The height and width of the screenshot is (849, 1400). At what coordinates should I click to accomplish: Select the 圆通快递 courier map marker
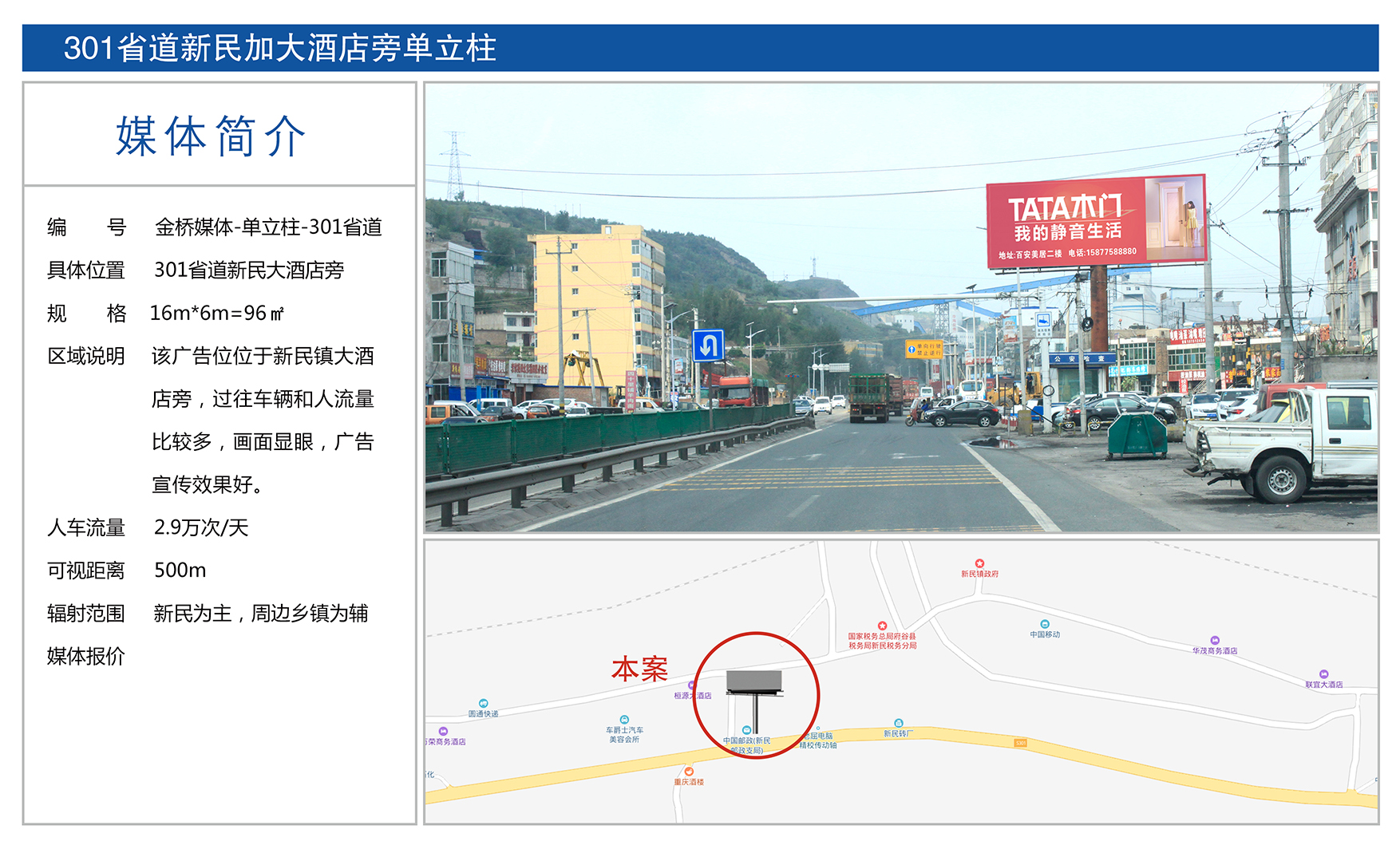(x=483, y=704)
